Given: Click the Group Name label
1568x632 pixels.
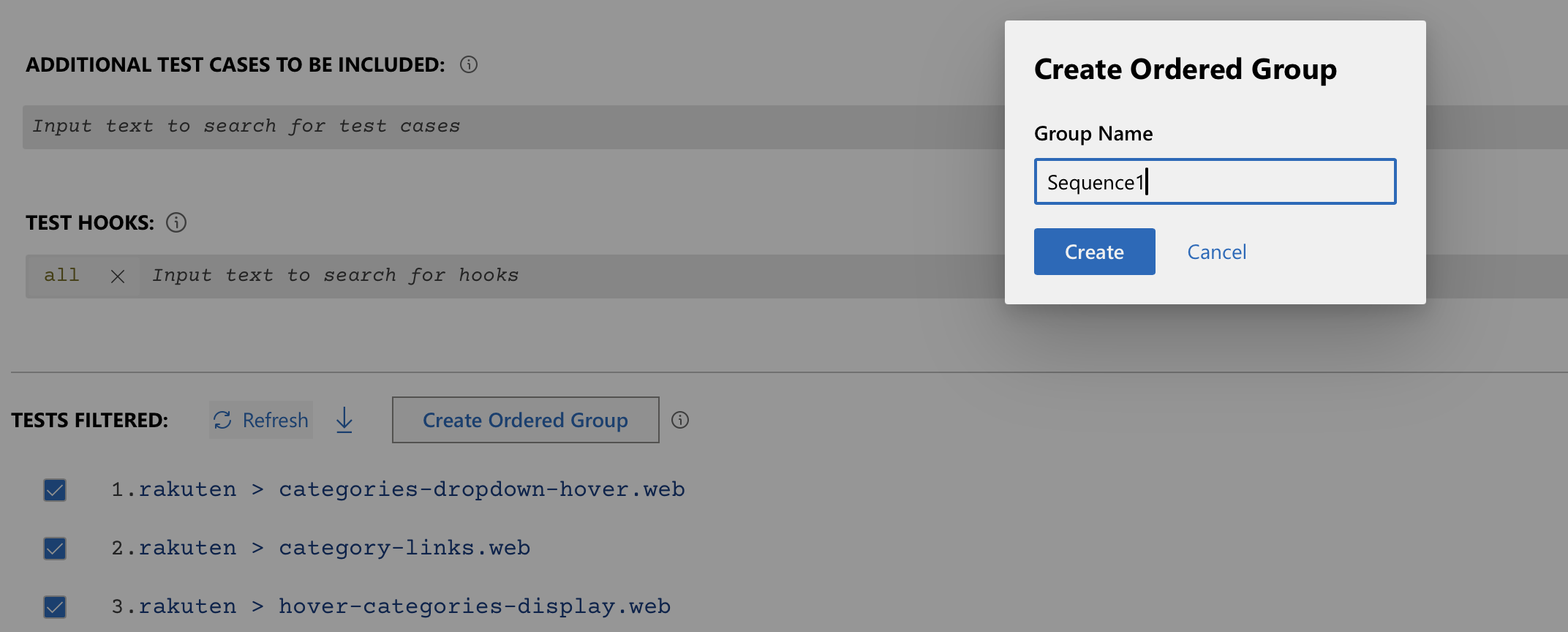Looking at the screenshot, I should coord(1093,134).
